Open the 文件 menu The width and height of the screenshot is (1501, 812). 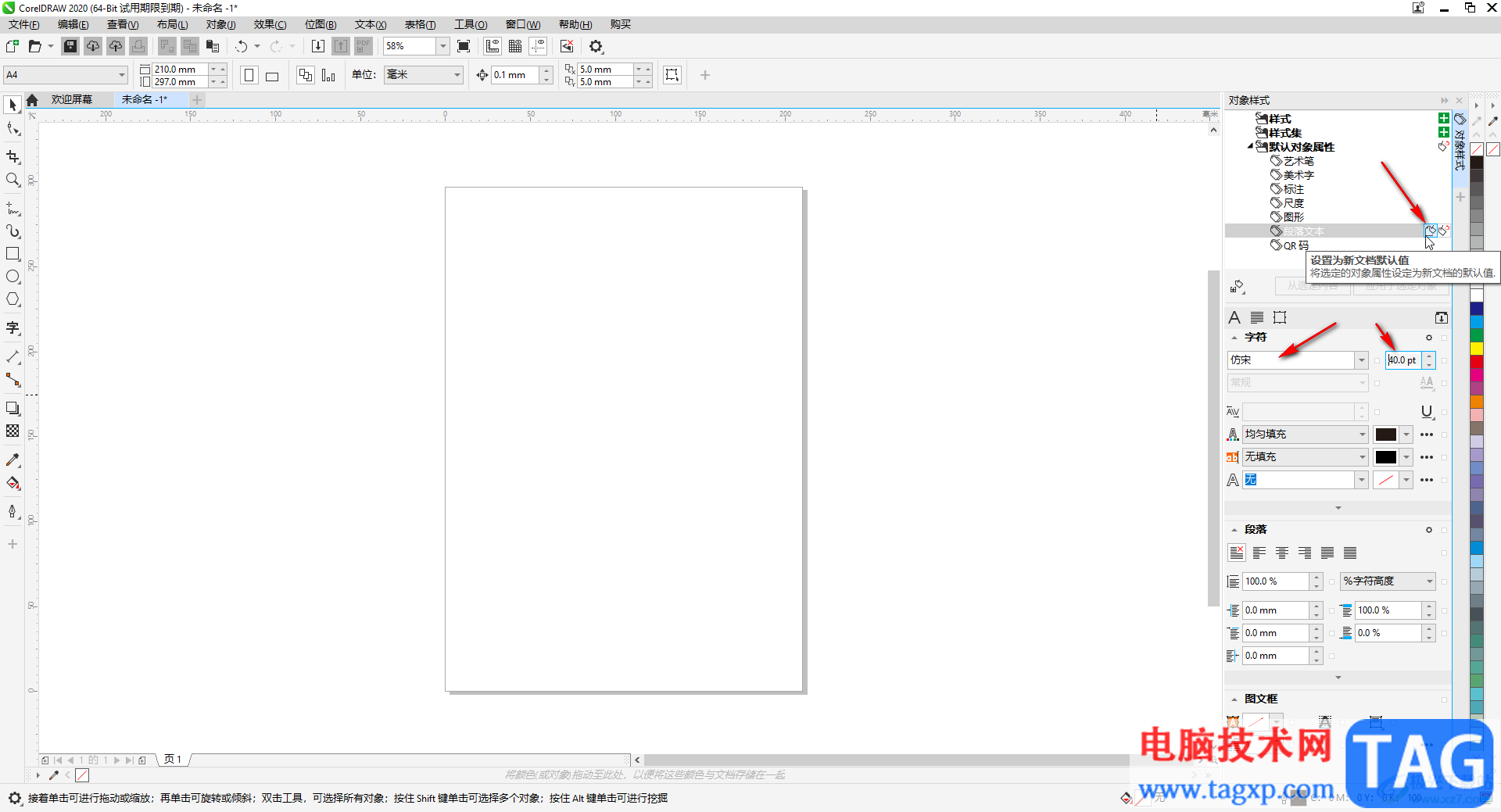coord(24,24)
